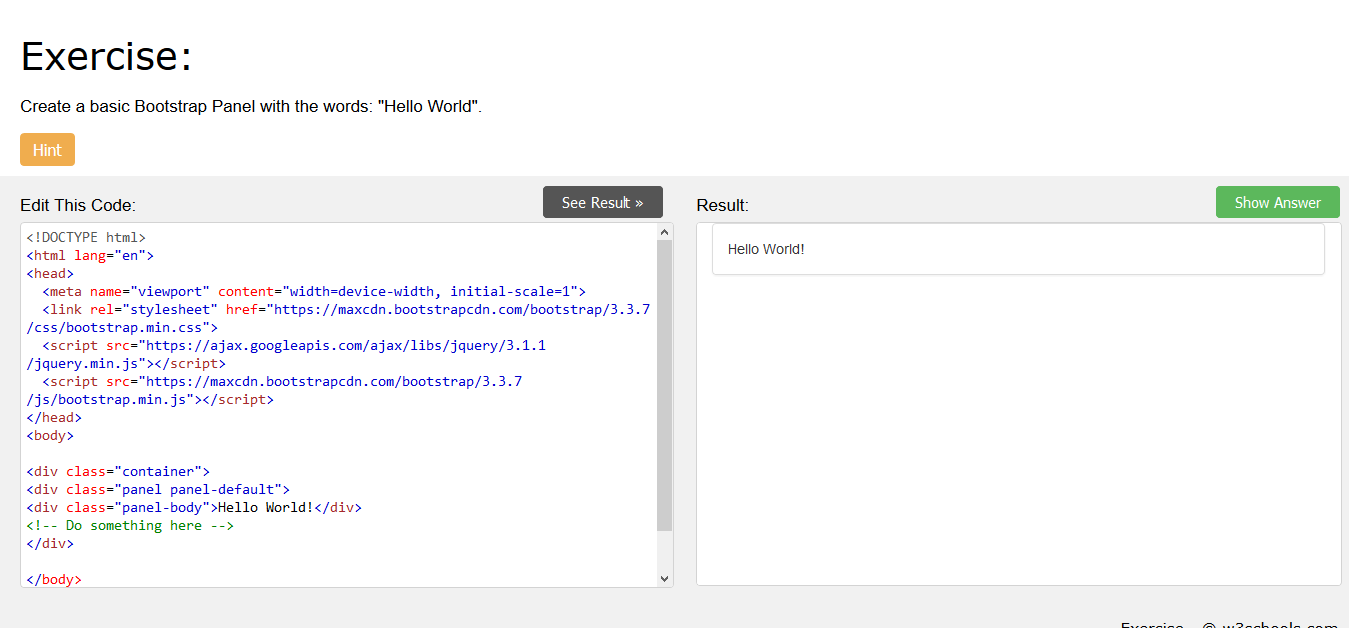Click the green Show Answer button

[1277, 202]
